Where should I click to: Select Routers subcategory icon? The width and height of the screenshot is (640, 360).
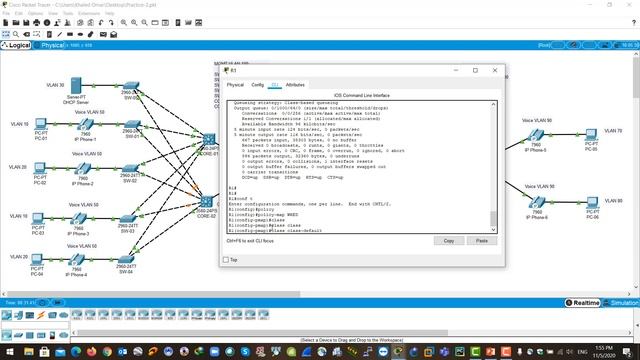7,335
